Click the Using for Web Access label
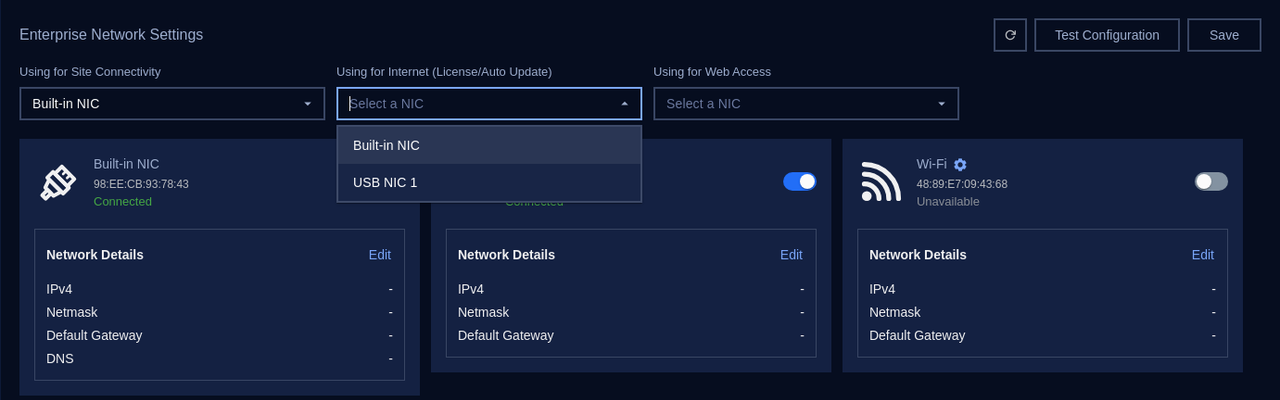The image size is (1280, 400). click(712, 72)
